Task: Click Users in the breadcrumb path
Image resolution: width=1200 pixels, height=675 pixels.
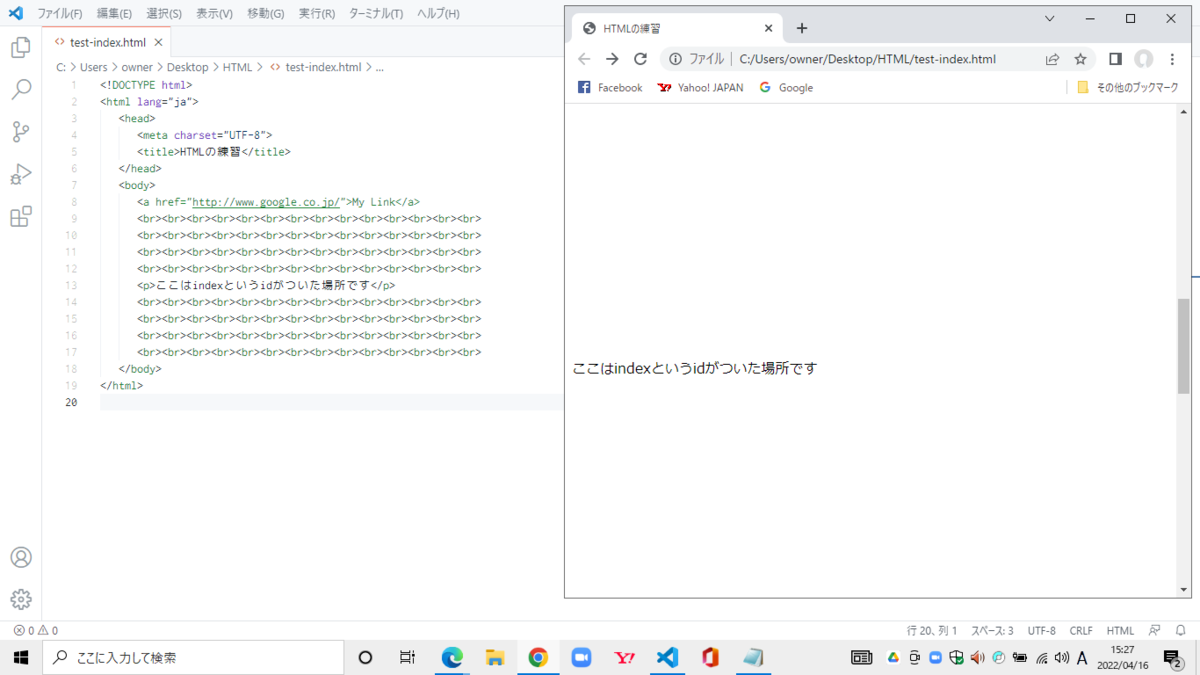Action: tap(93, 67)
